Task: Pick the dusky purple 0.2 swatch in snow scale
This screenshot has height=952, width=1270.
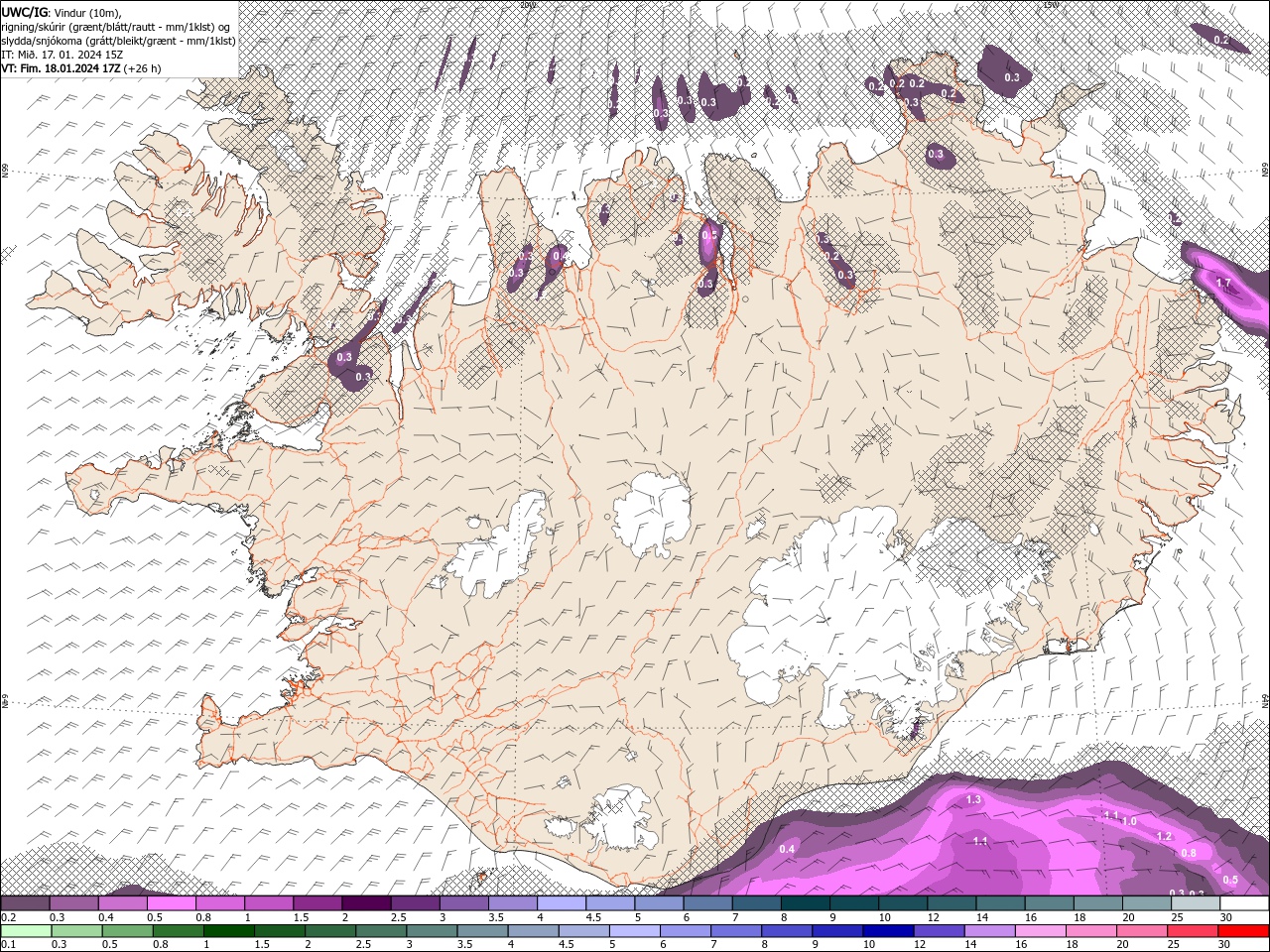Action: (25, 902)
